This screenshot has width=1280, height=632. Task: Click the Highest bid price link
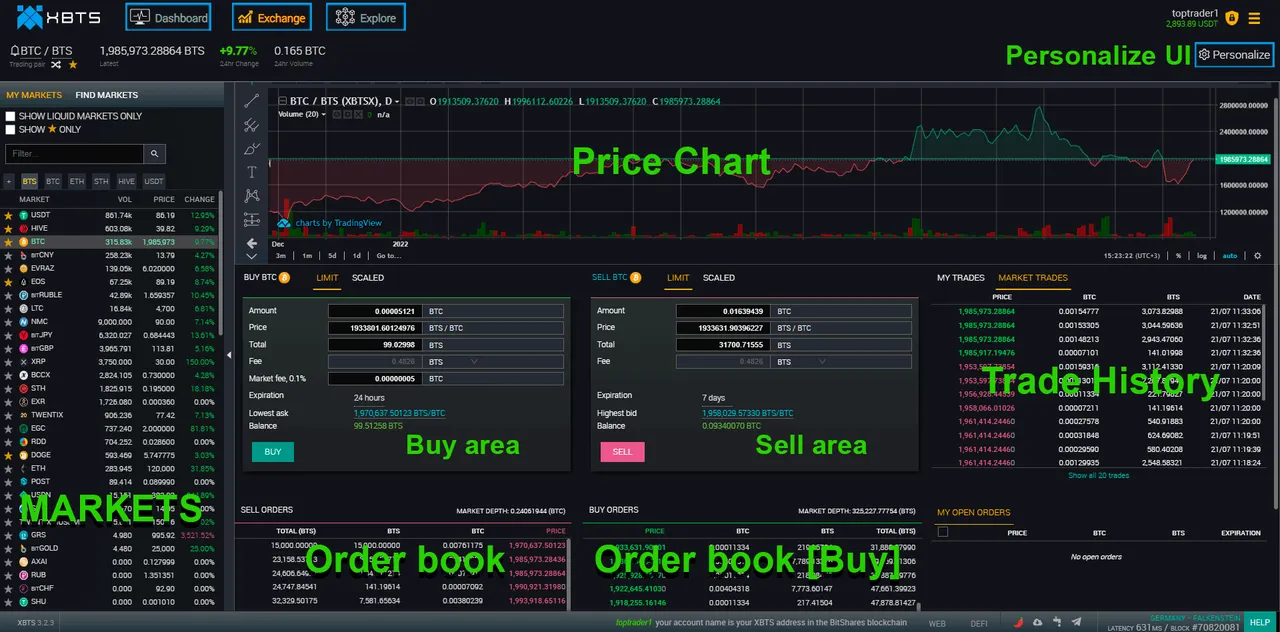click(x=748, y=413)
